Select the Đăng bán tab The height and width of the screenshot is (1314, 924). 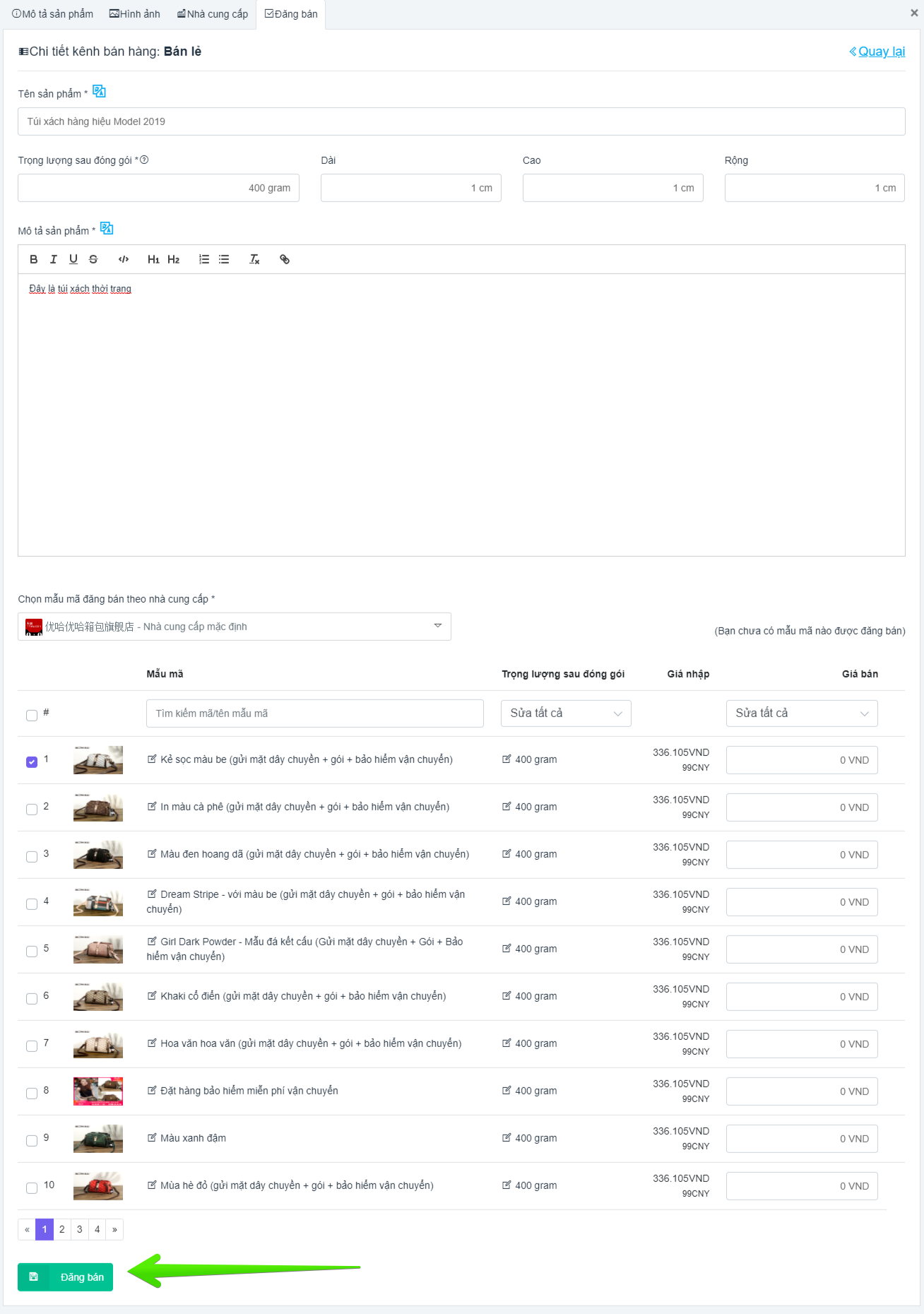tap(291, 14)
